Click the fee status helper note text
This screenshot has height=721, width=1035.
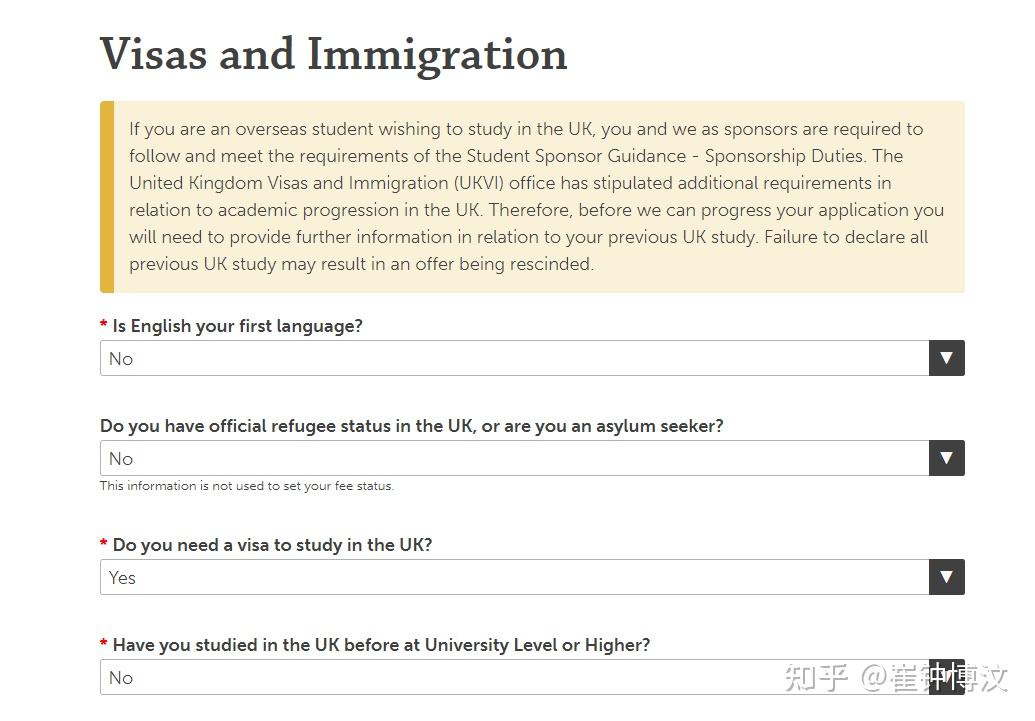(x=247, y=486)
